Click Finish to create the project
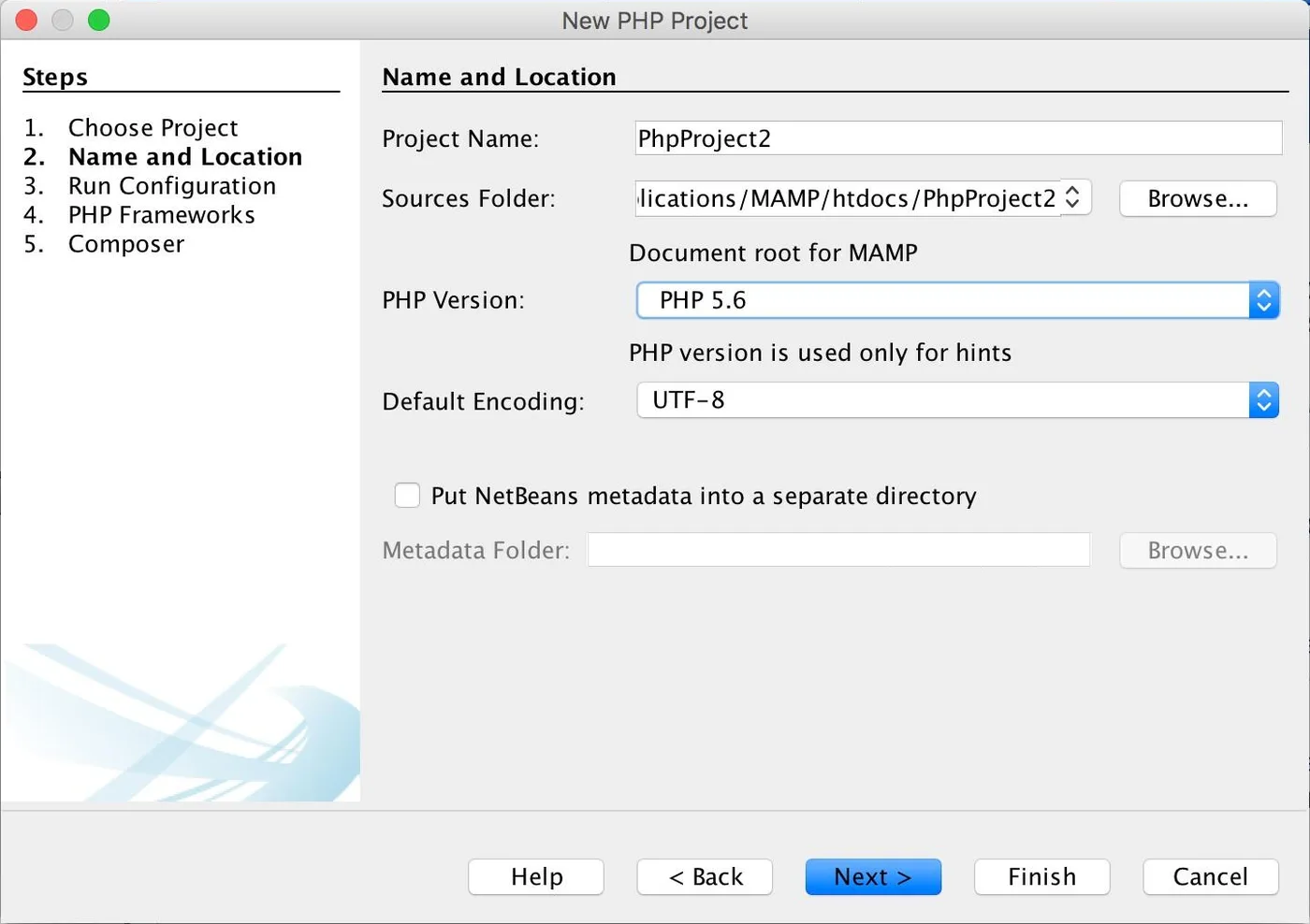This screenshot has height=924, width=1310. pos(1041,876)
